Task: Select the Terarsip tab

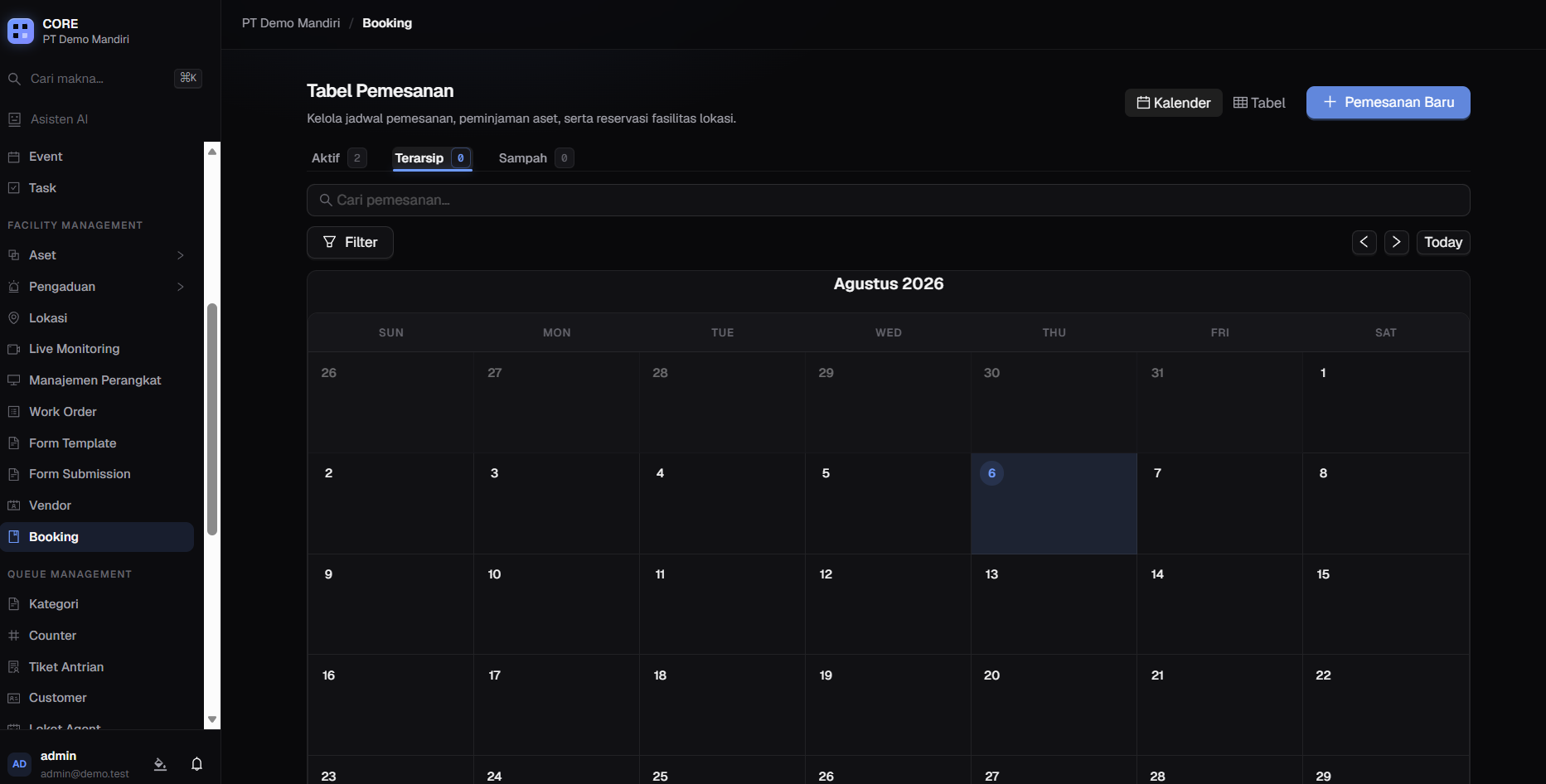Action: [433, 158]
